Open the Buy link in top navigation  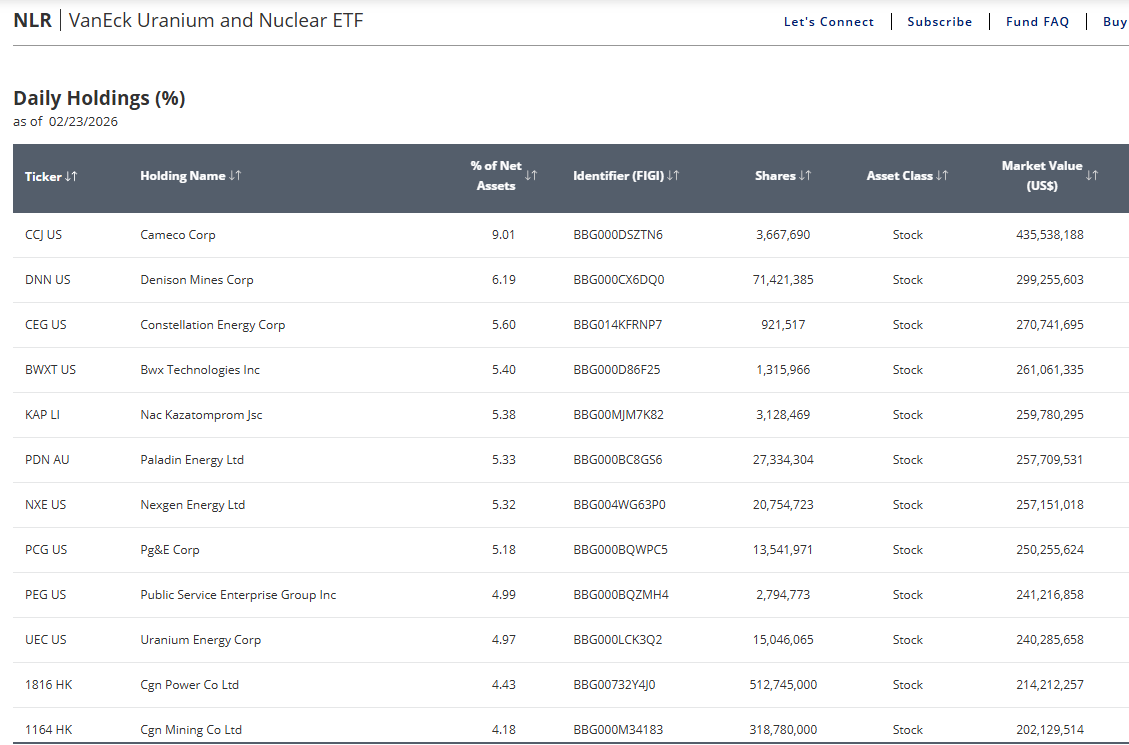(x=1115, y=22)
